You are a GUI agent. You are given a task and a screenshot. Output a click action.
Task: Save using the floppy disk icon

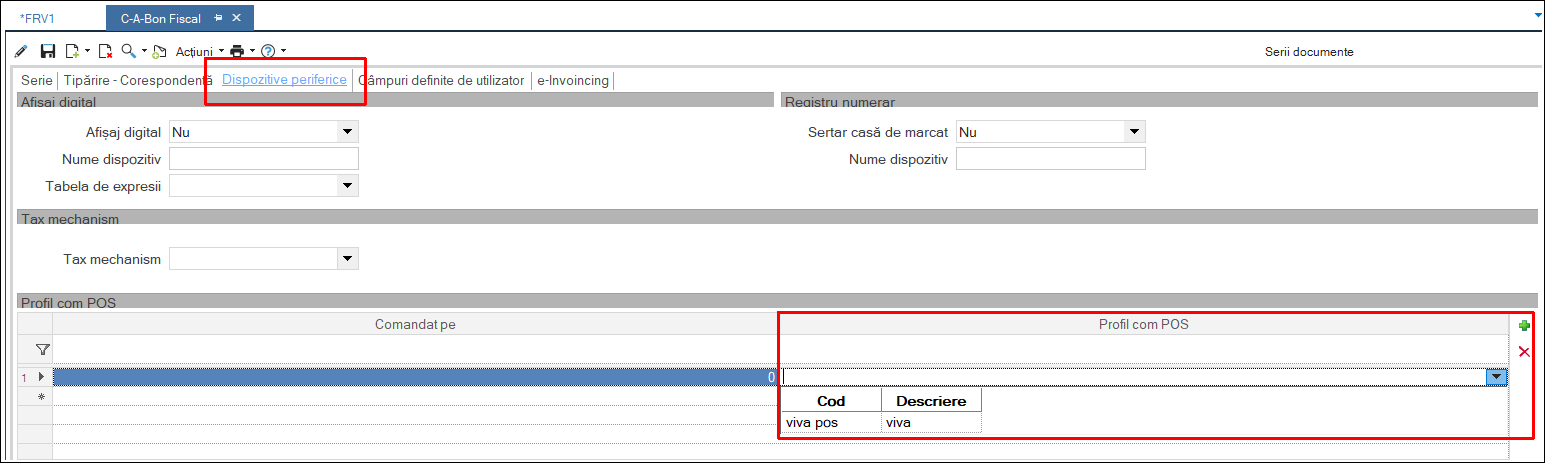[x=47, y=51]
